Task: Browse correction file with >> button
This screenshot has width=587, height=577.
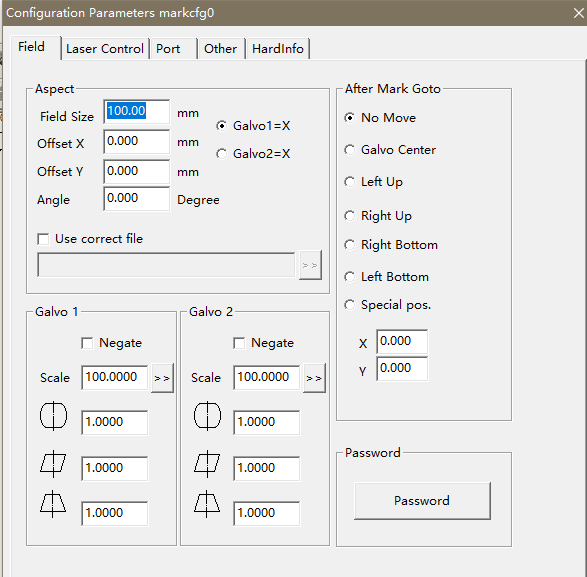Action: [x=310, y=265]
